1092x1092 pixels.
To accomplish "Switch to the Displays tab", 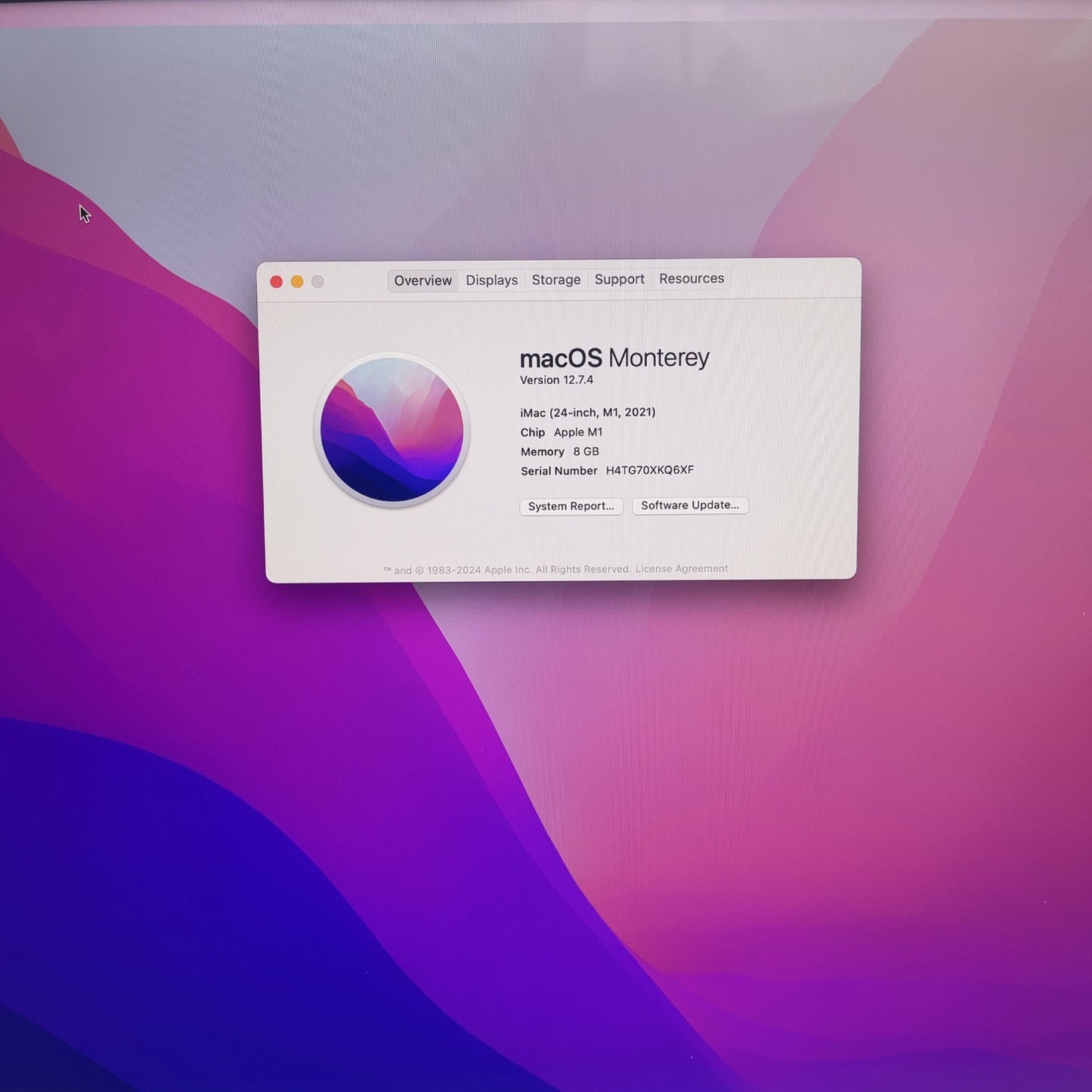I will pyautogui.click(x=492, y=280).
